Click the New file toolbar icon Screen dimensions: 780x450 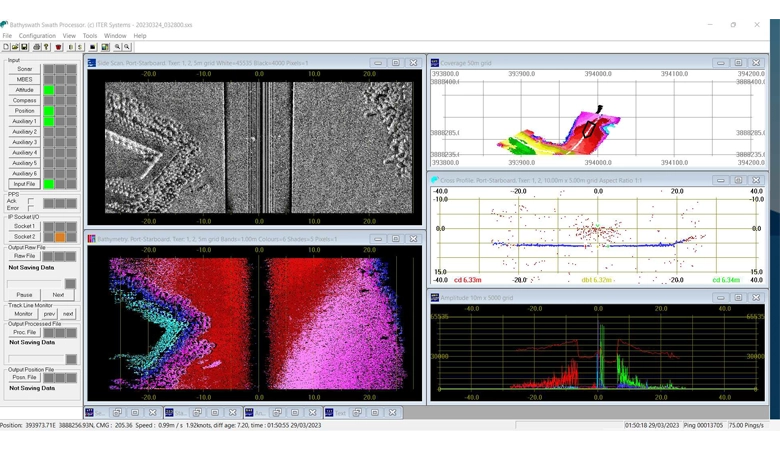pyautogui.click(x=6, y=47)
